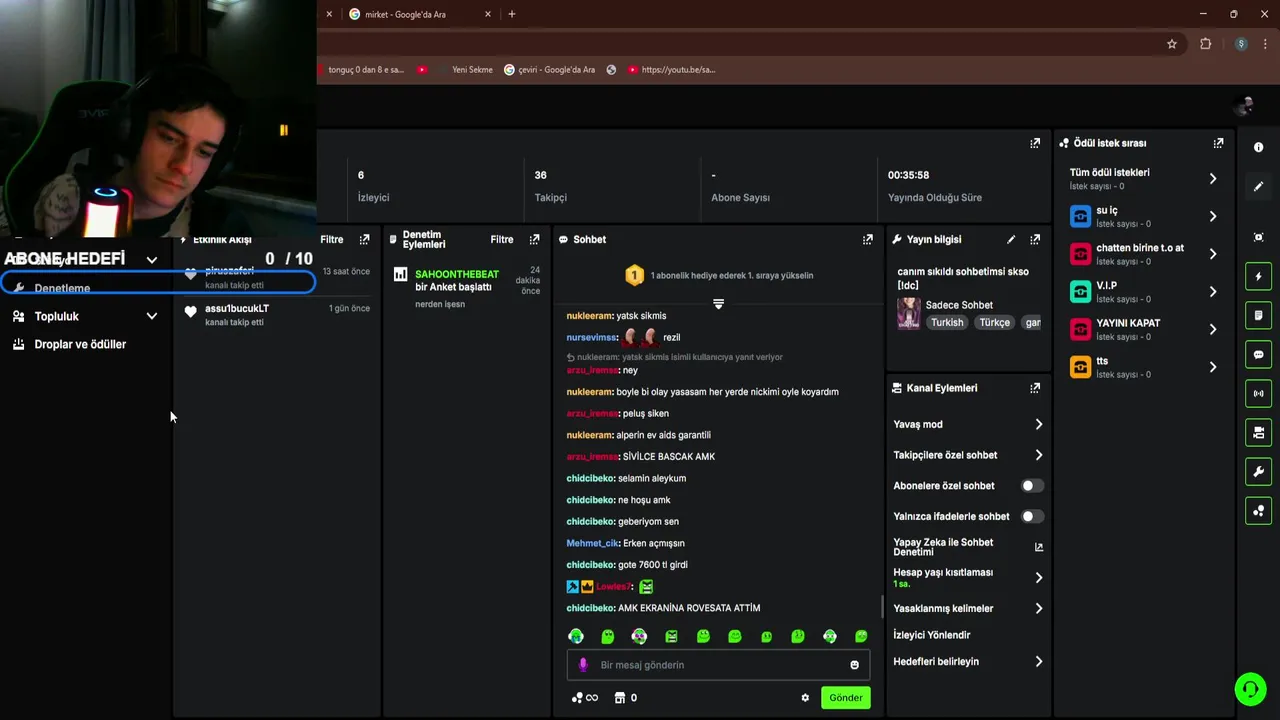The width and height of the screenshot is (1280, 720).
Task: Click the note page icon in right sidebar
Action: (x=1258, y=316)
